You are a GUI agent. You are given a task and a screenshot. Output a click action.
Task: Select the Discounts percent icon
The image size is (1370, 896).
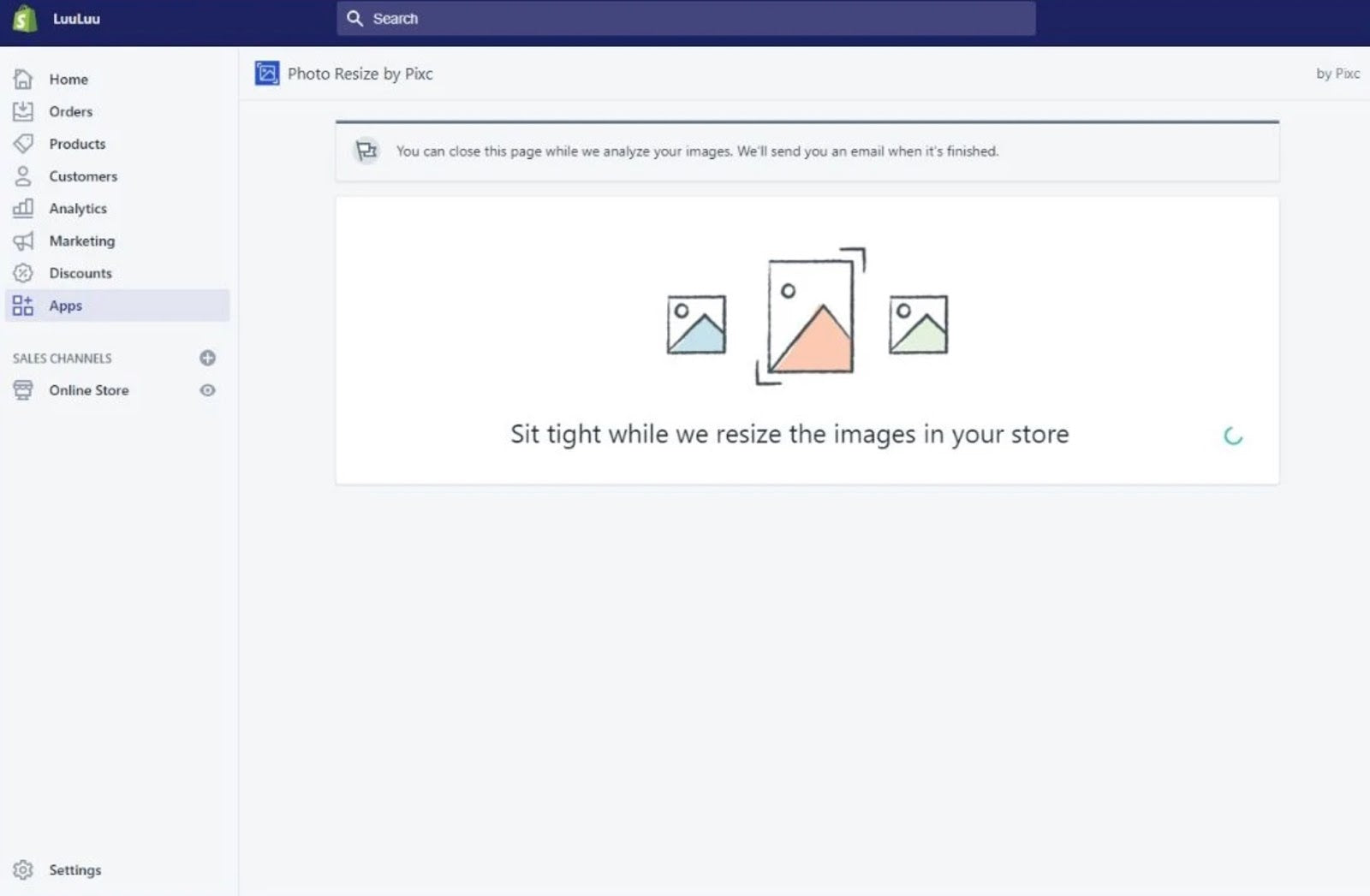tap(23, 273)
